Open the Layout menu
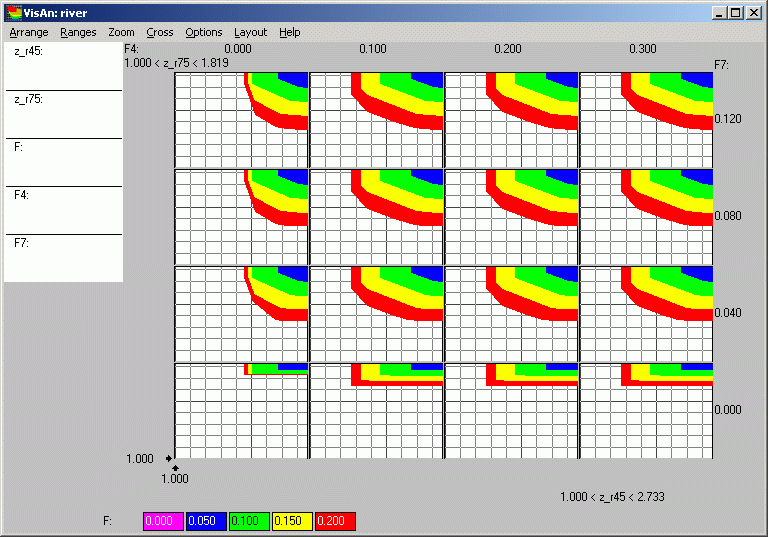 [x=250, y=32]
